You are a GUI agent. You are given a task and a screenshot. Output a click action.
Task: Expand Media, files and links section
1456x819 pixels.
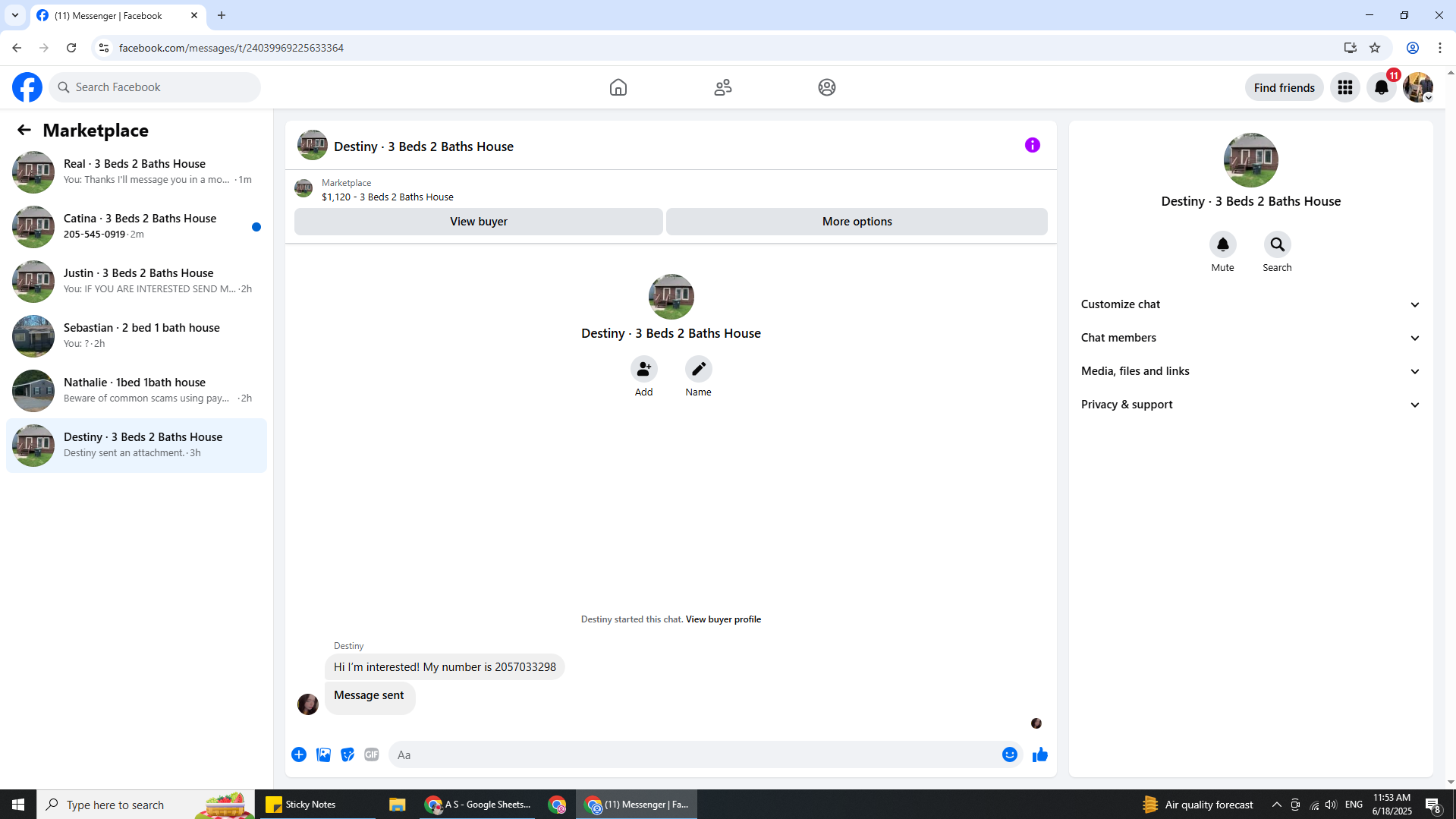(1251, 371)
